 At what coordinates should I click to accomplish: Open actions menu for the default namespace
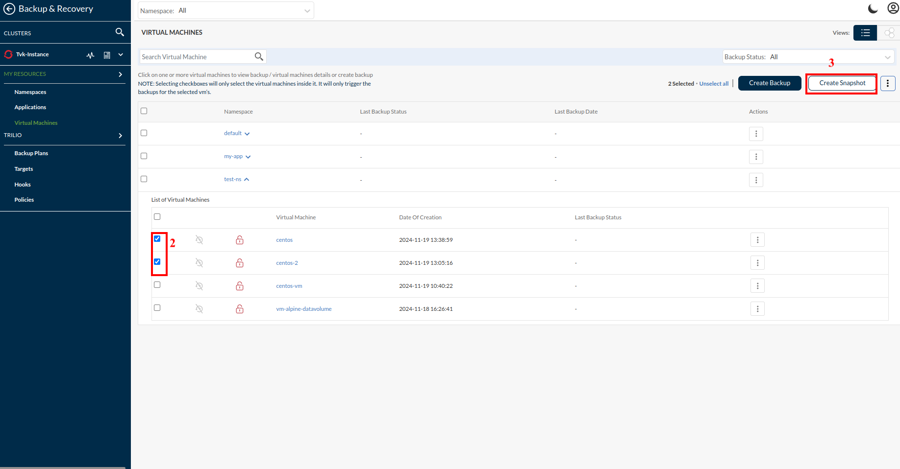coord(756,133)
